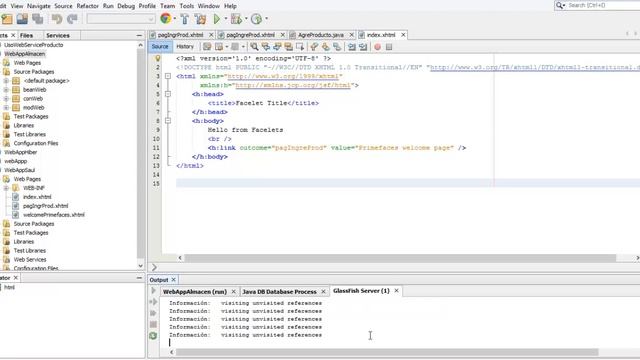Screen dimensions: 640x360
Task: Close the GlassFish Server (1) tab
Action: pyautogui.click(x=396, y=291)
